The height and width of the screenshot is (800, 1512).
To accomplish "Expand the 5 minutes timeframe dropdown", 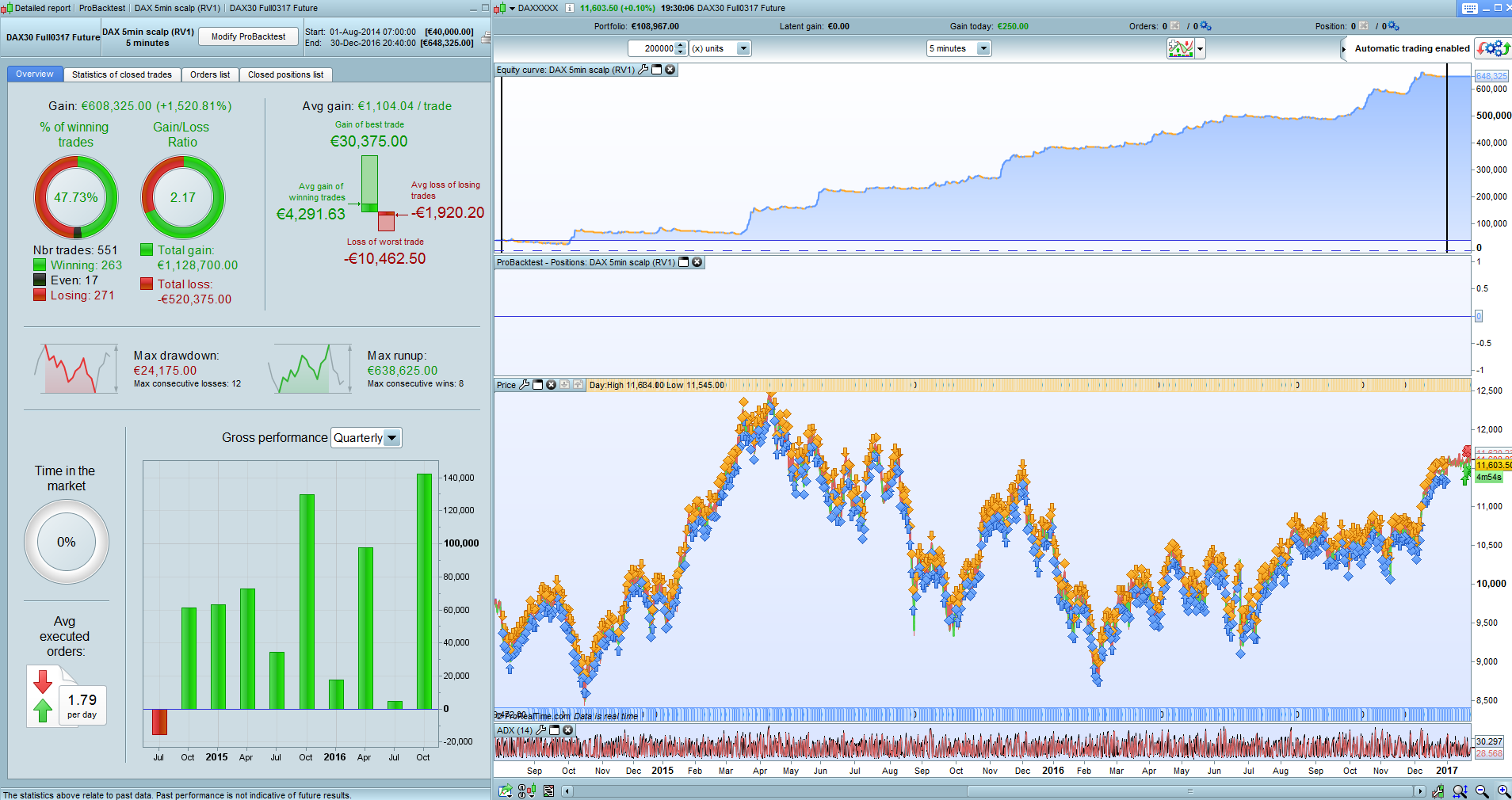I will pos(959,48).
